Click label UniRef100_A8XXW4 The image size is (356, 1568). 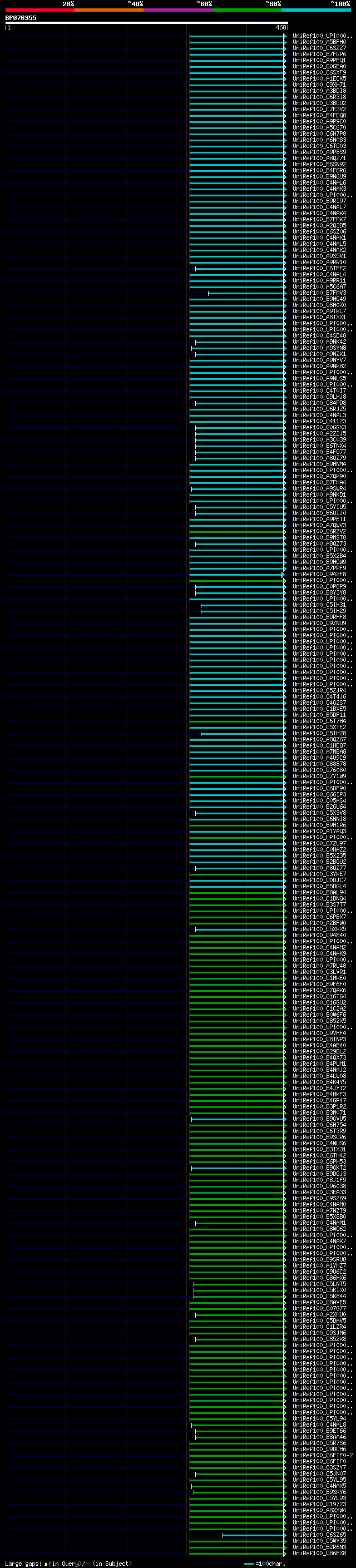[319, 1510]
